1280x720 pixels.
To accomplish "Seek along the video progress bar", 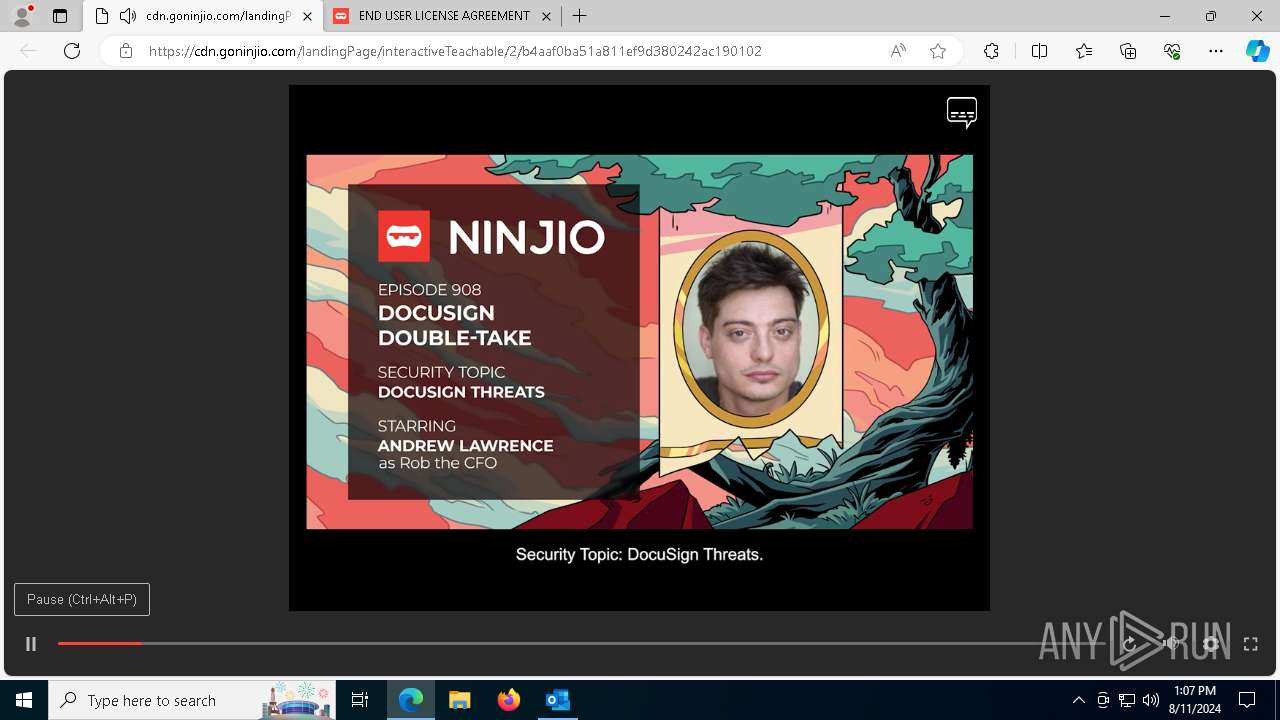I will pyautogui.click(x=580, y=644).
